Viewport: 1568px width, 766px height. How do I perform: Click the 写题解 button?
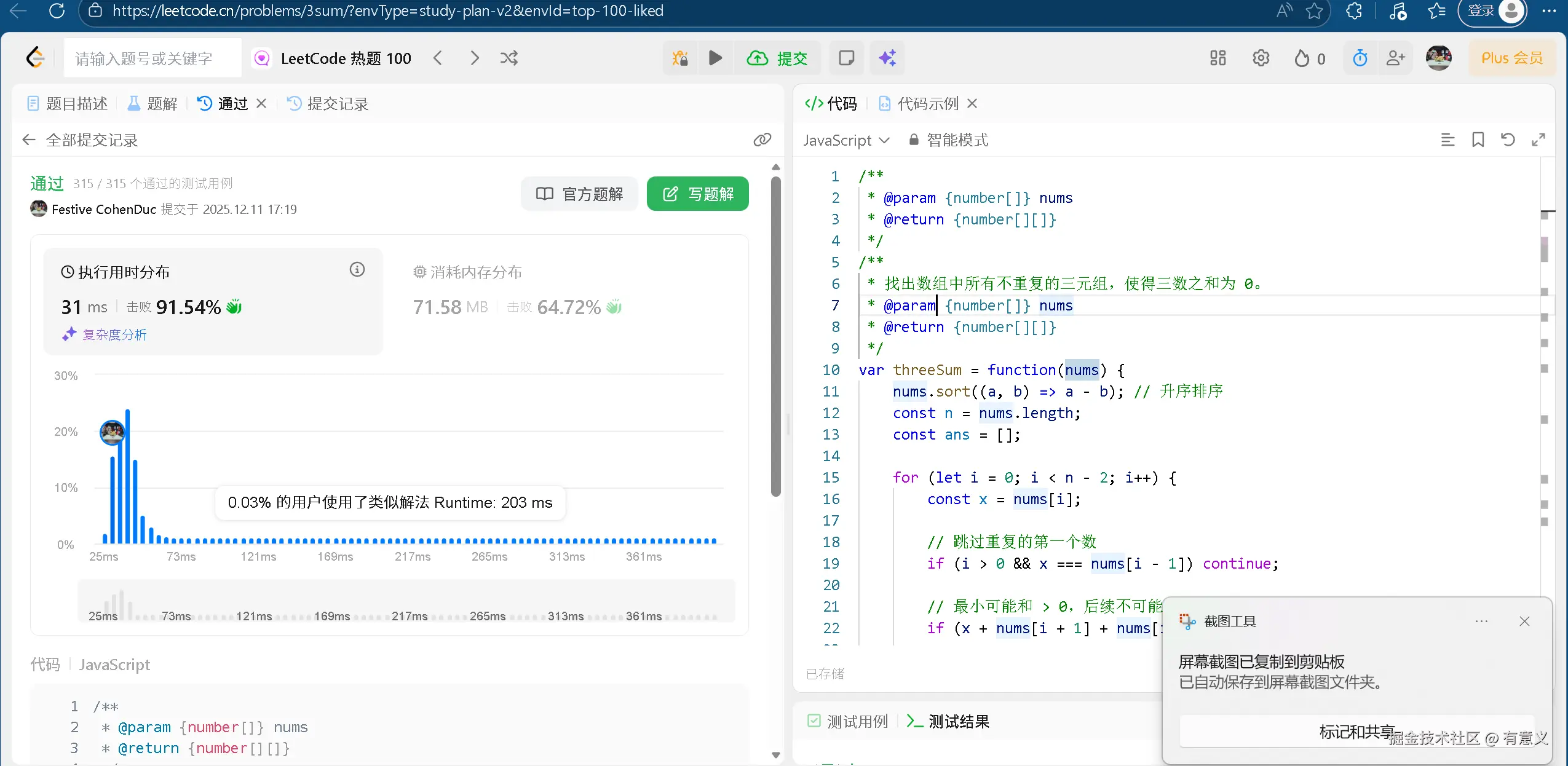(x=698, y=194)
